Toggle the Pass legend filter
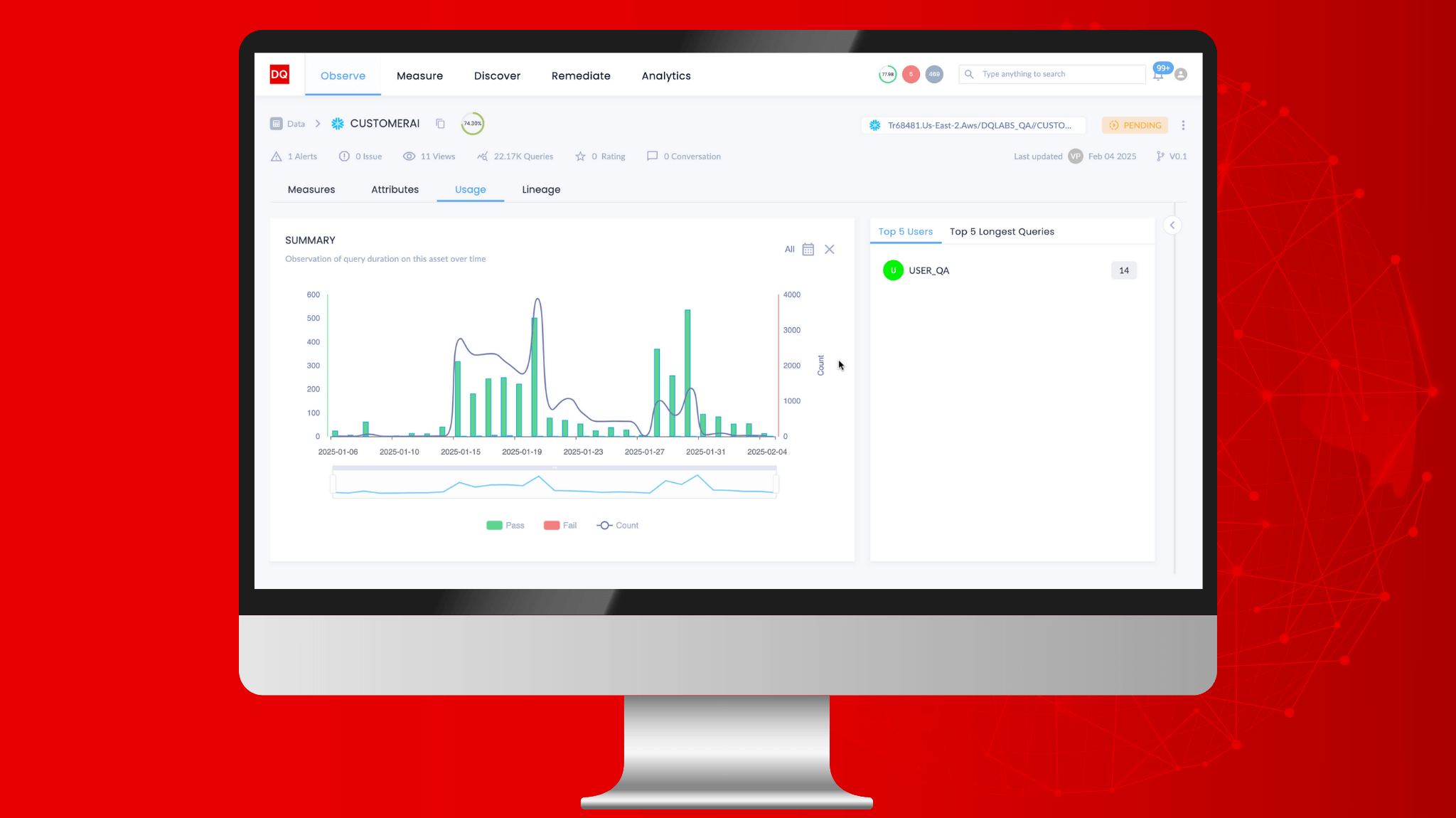 pyautogui.click(x=506, y=525)
